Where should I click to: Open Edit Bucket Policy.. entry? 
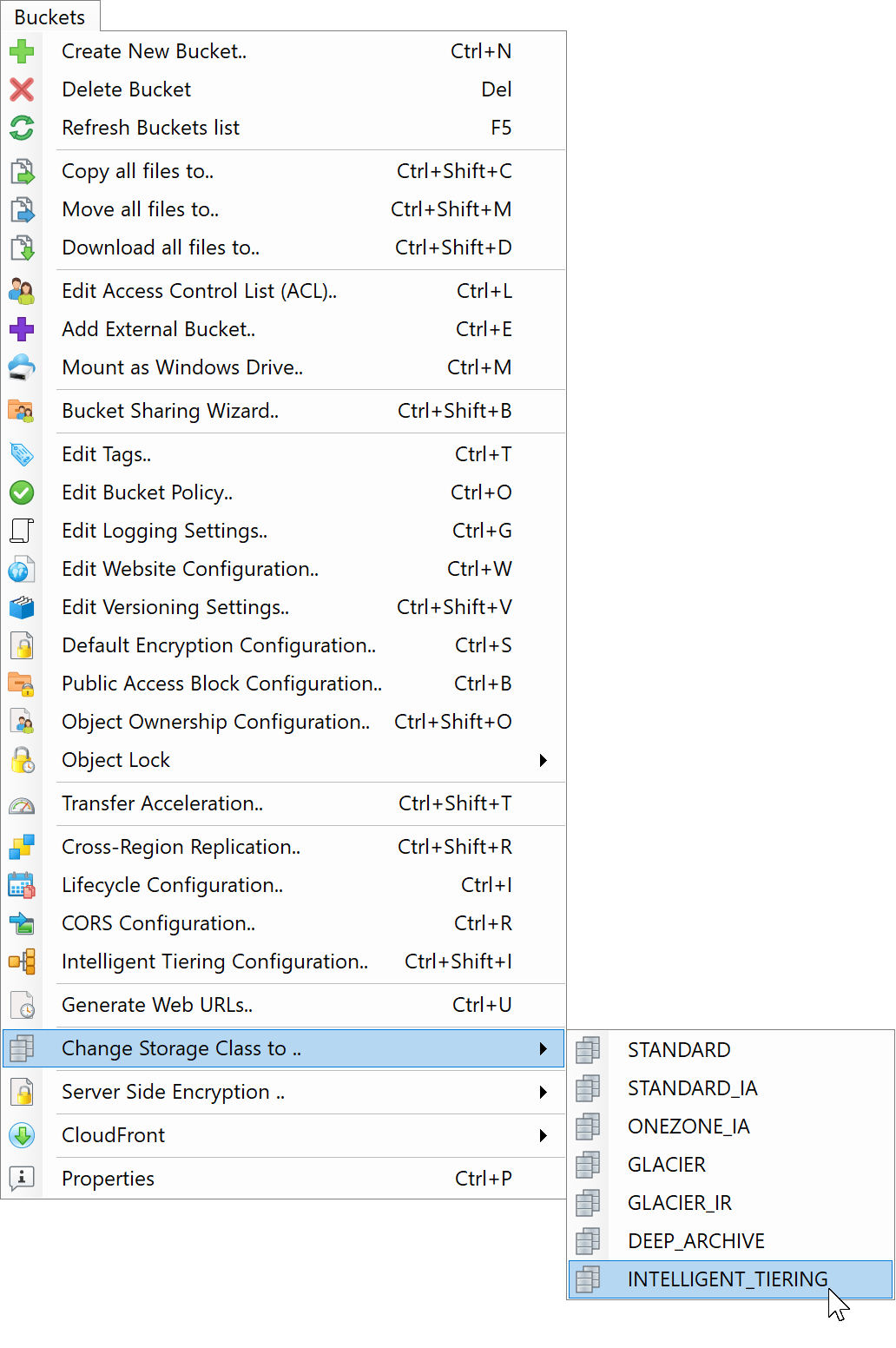tap(284, 492)
